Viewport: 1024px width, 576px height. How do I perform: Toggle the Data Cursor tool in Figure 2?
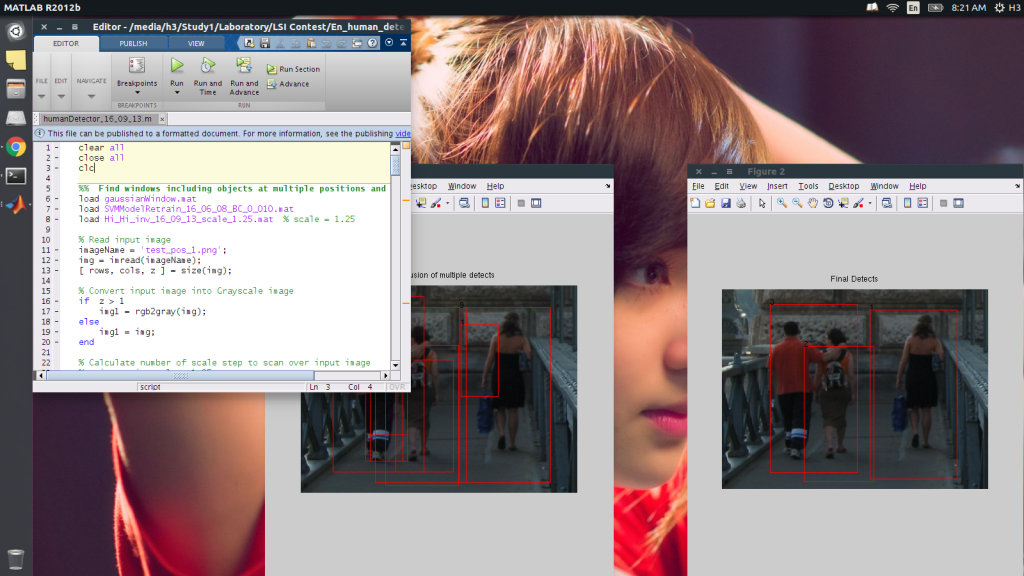click(x=843, y=203)
